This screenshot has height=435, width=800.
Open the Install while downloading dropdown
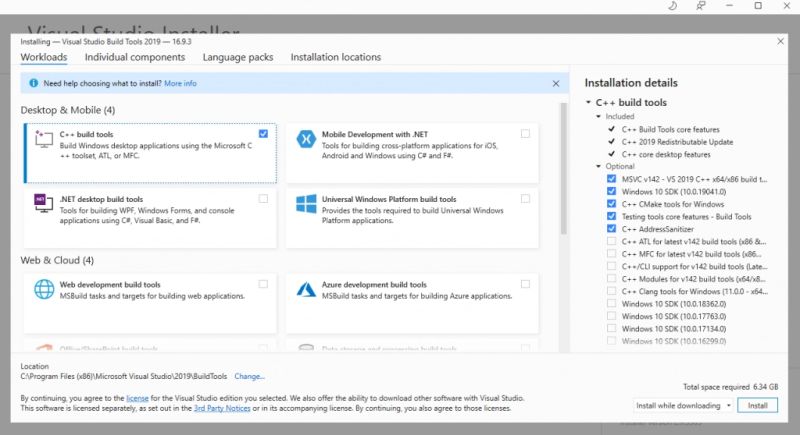pos(683,405)
